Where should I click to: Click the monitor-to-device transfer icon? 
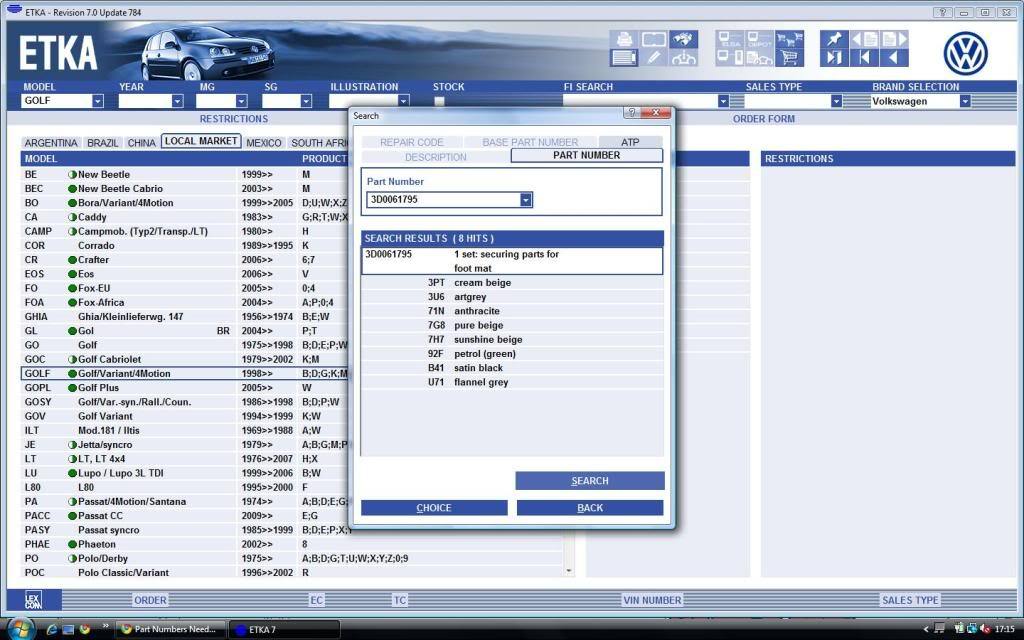click(x=729, y=57)
